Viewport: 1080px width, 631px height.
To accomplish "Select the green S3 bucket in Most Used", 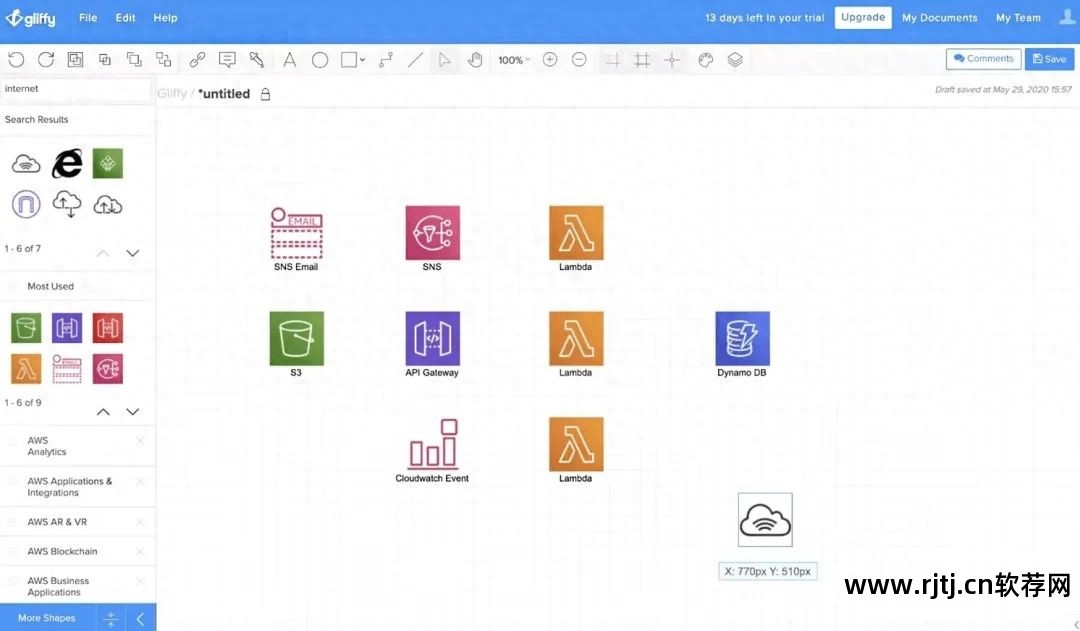I will (26, 328).
